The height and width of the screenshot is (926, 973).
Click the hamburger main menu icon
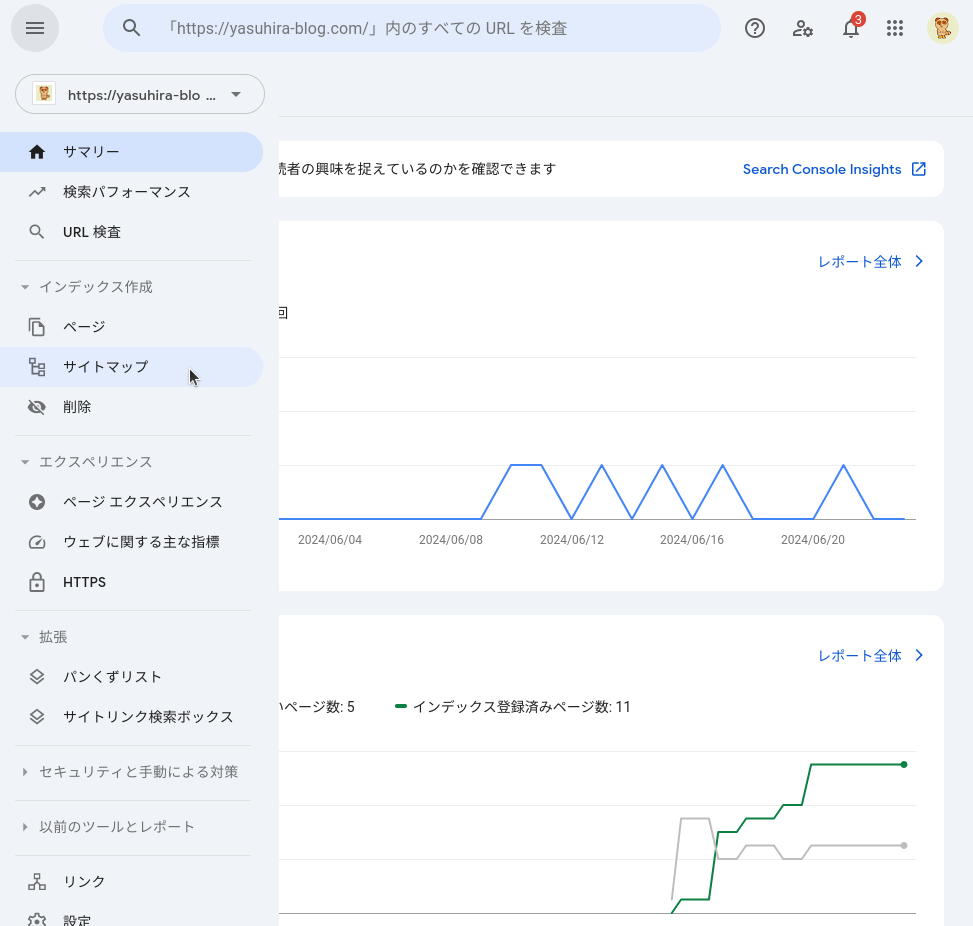(x=35, y=28)
